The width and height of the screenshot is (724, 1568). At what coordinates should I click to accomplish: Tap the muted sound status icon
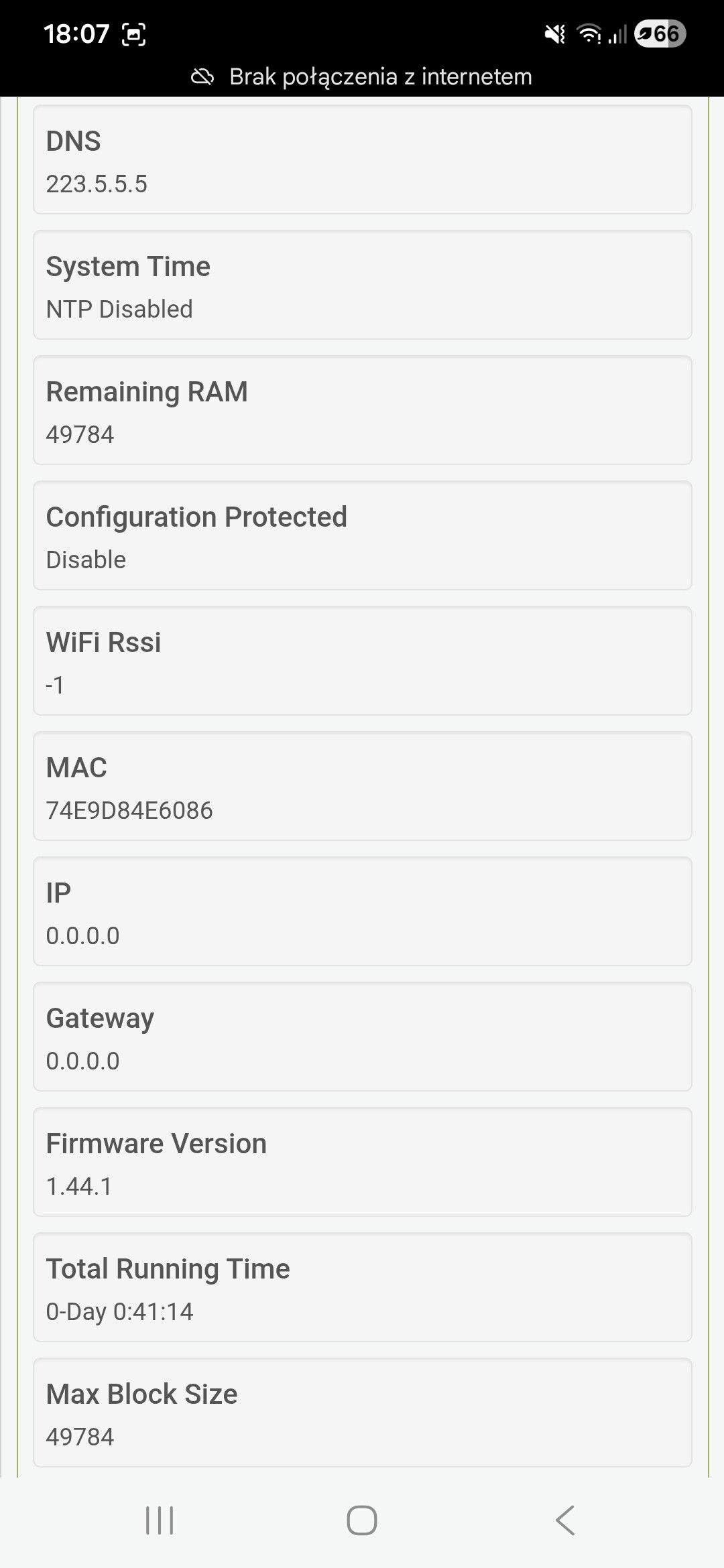coord(554,34)
